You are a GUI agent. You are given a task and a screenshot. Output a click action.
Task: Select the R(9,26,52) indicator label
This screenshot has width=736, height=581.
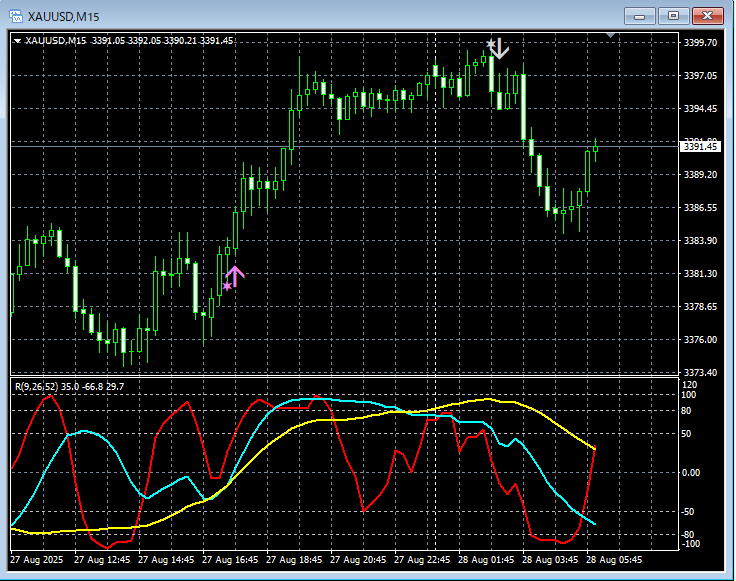coord(37,387)
